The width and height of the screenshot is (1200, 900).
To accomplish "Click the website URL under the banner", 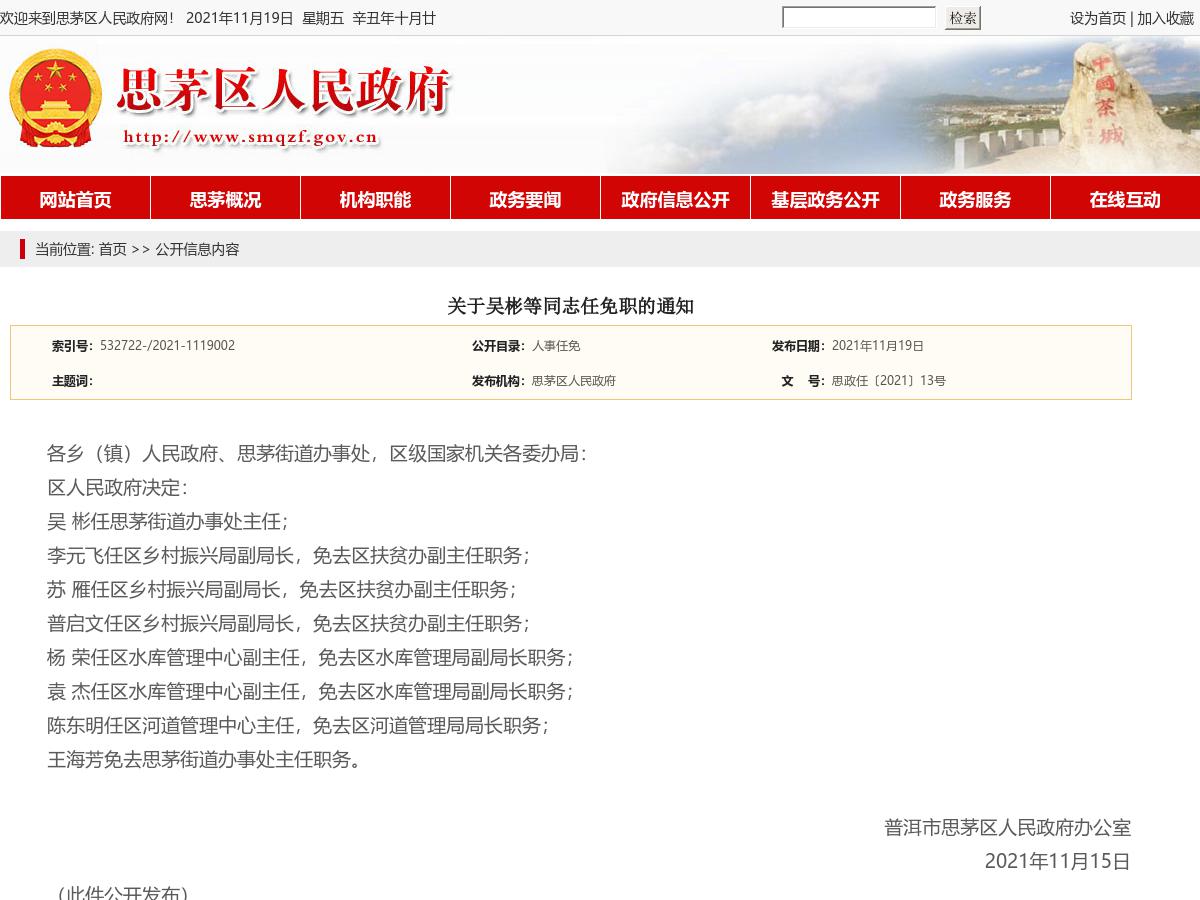I will 250,139.
